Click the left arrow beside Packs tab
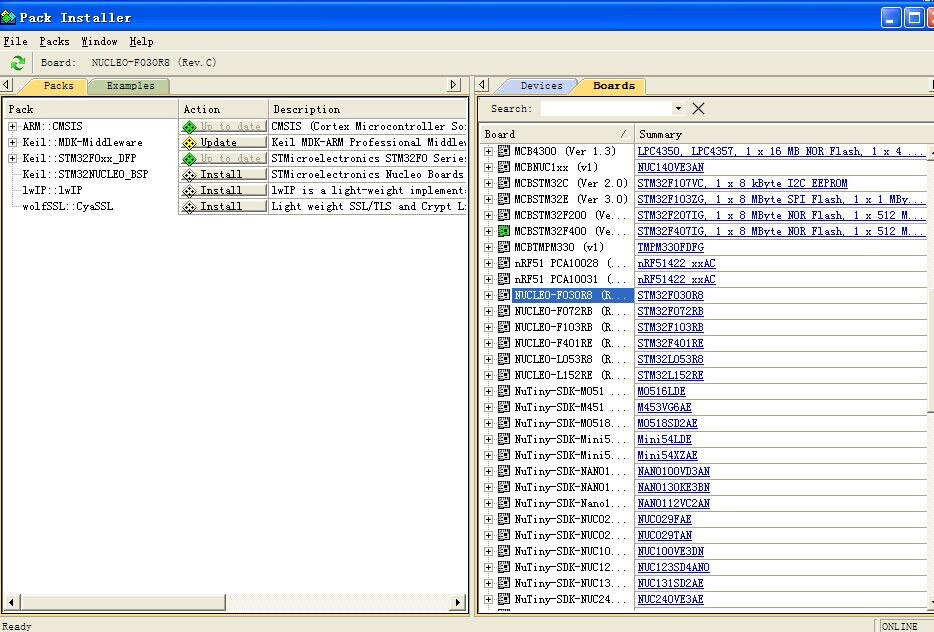This screenshot has height=632, width=934. point(7,85)
